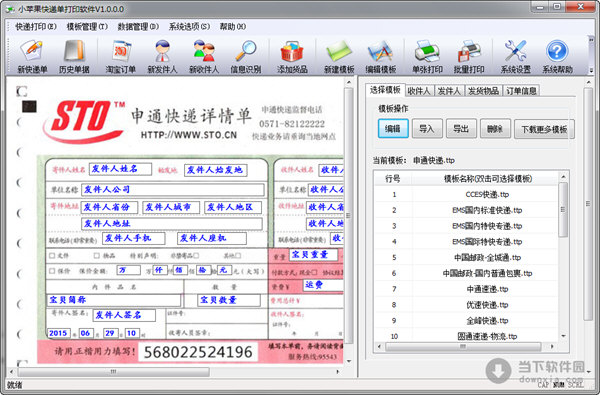Click the 发件人地址 field

click(172, 224)
